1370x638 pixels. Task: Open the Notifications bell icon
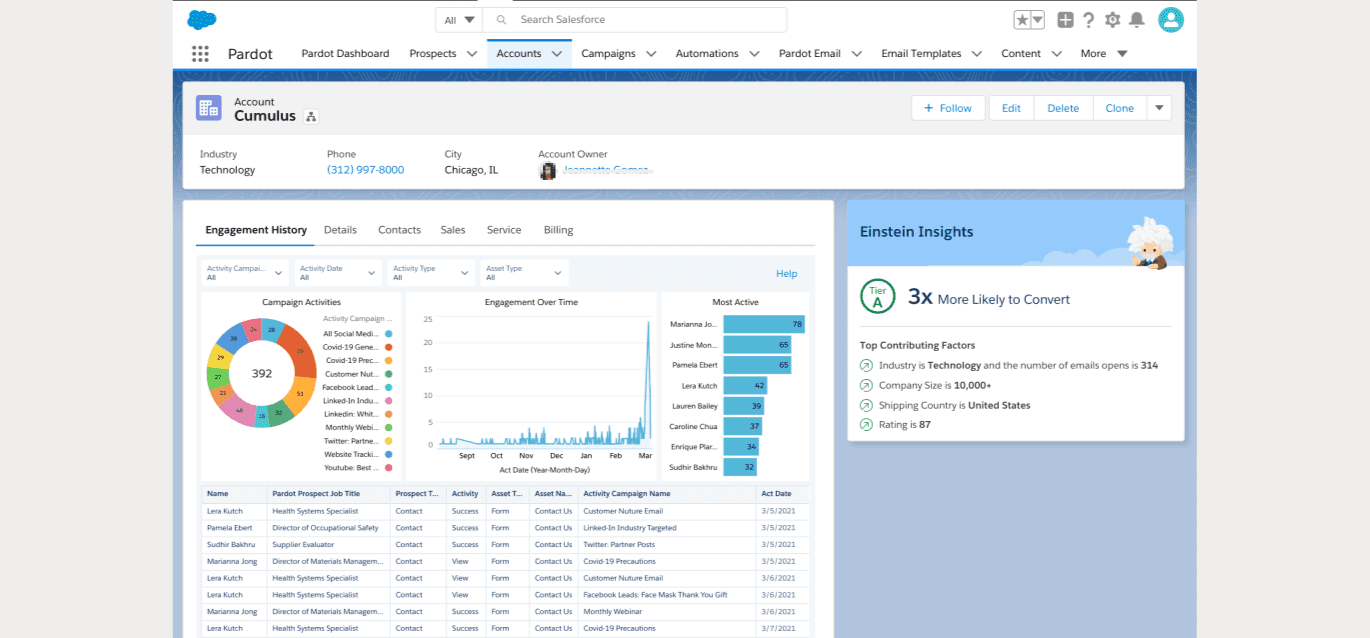(1137, 20)
